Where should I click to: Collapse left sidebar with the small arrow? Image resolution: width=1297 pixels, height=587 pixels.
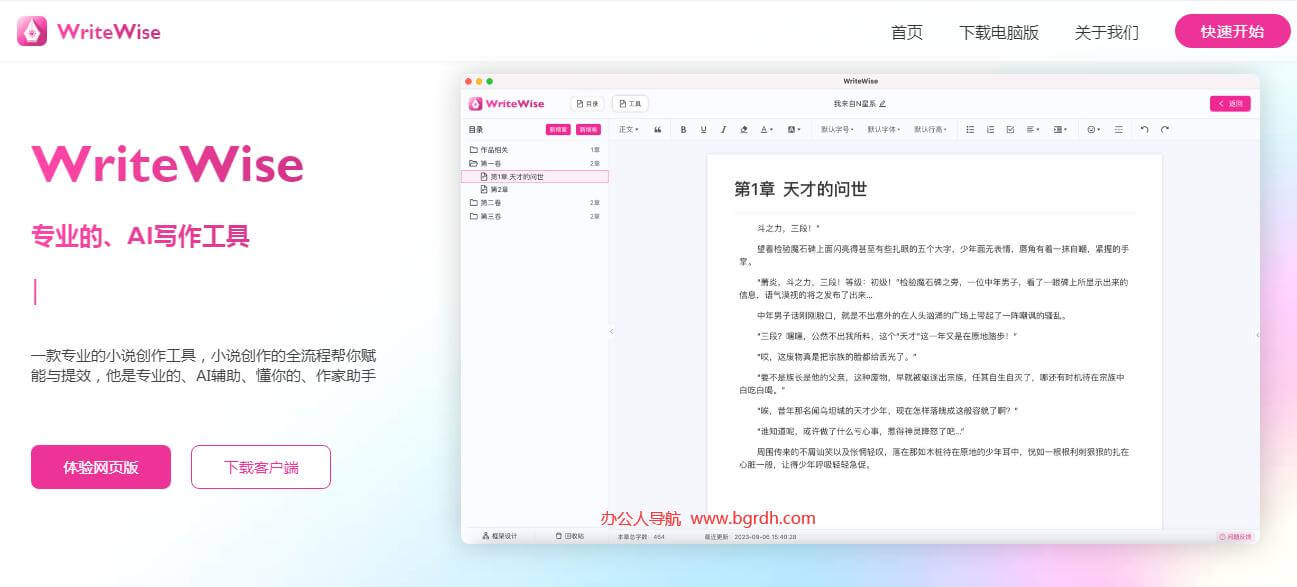tap(611, 331)
